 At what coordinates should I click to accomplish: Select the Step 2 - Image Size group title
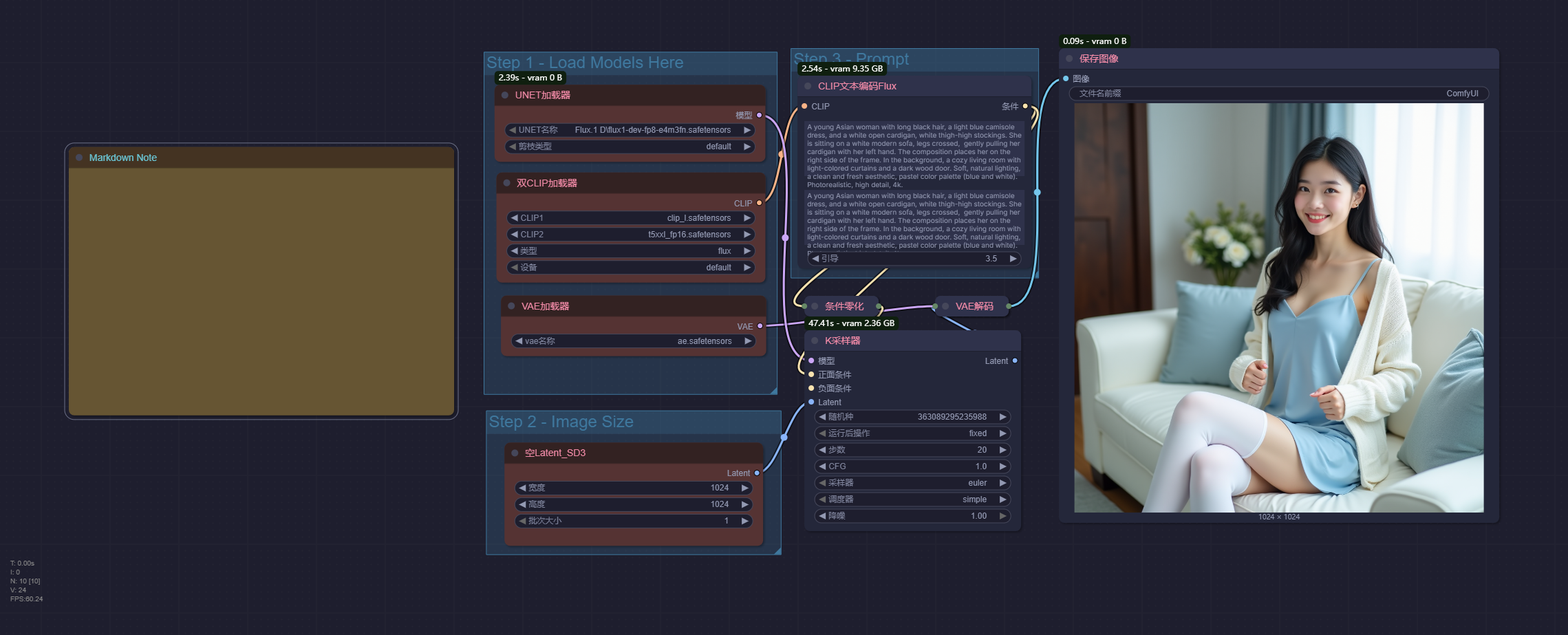click(561, 422)
